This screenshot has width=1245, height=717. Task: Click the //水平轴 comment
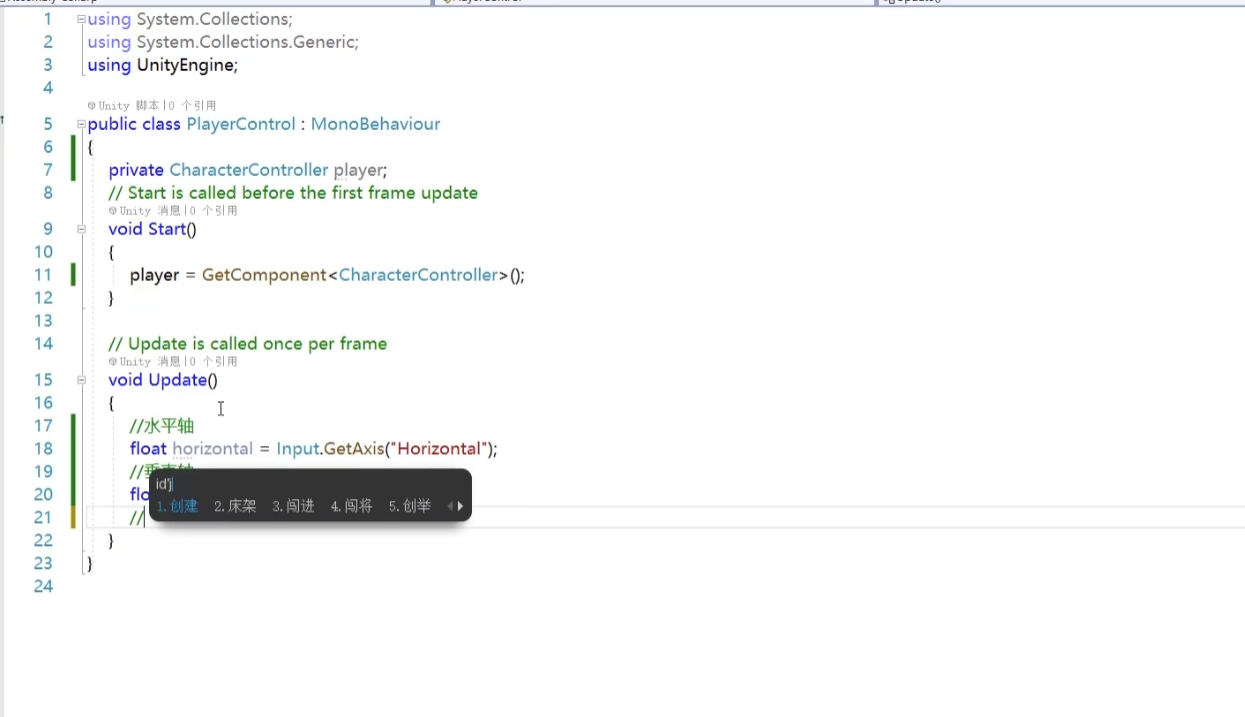point(161,426)
